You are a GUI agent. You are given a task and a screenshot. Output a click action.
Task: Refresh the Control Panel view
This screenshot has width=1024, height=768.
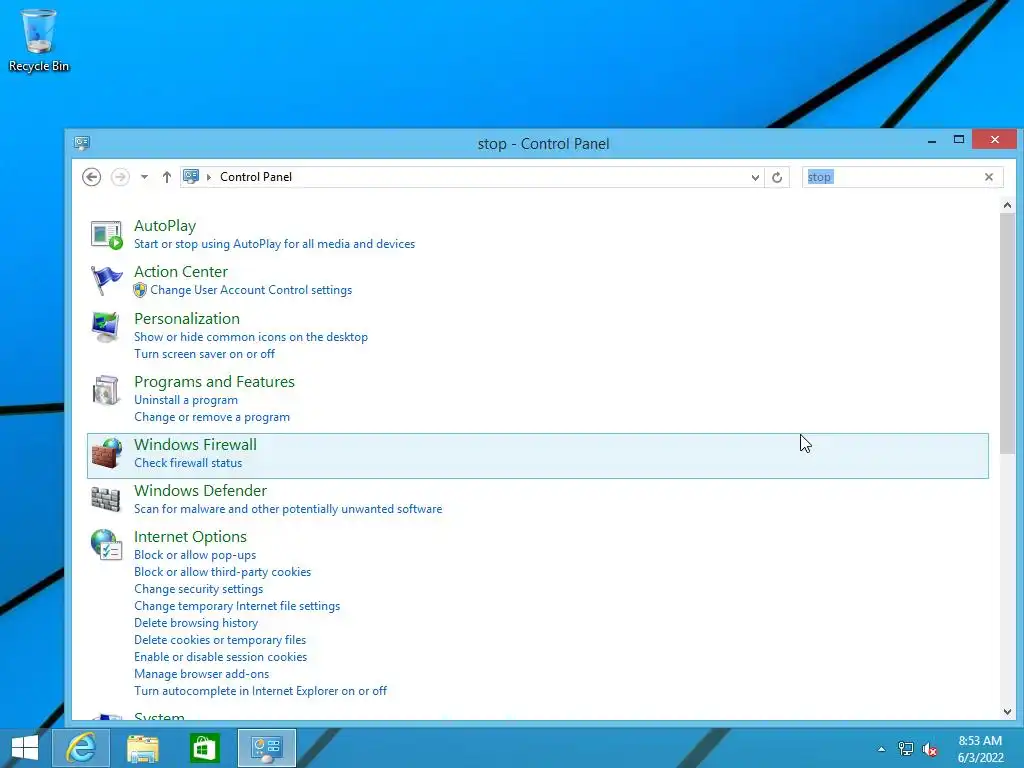click(777, 177)
